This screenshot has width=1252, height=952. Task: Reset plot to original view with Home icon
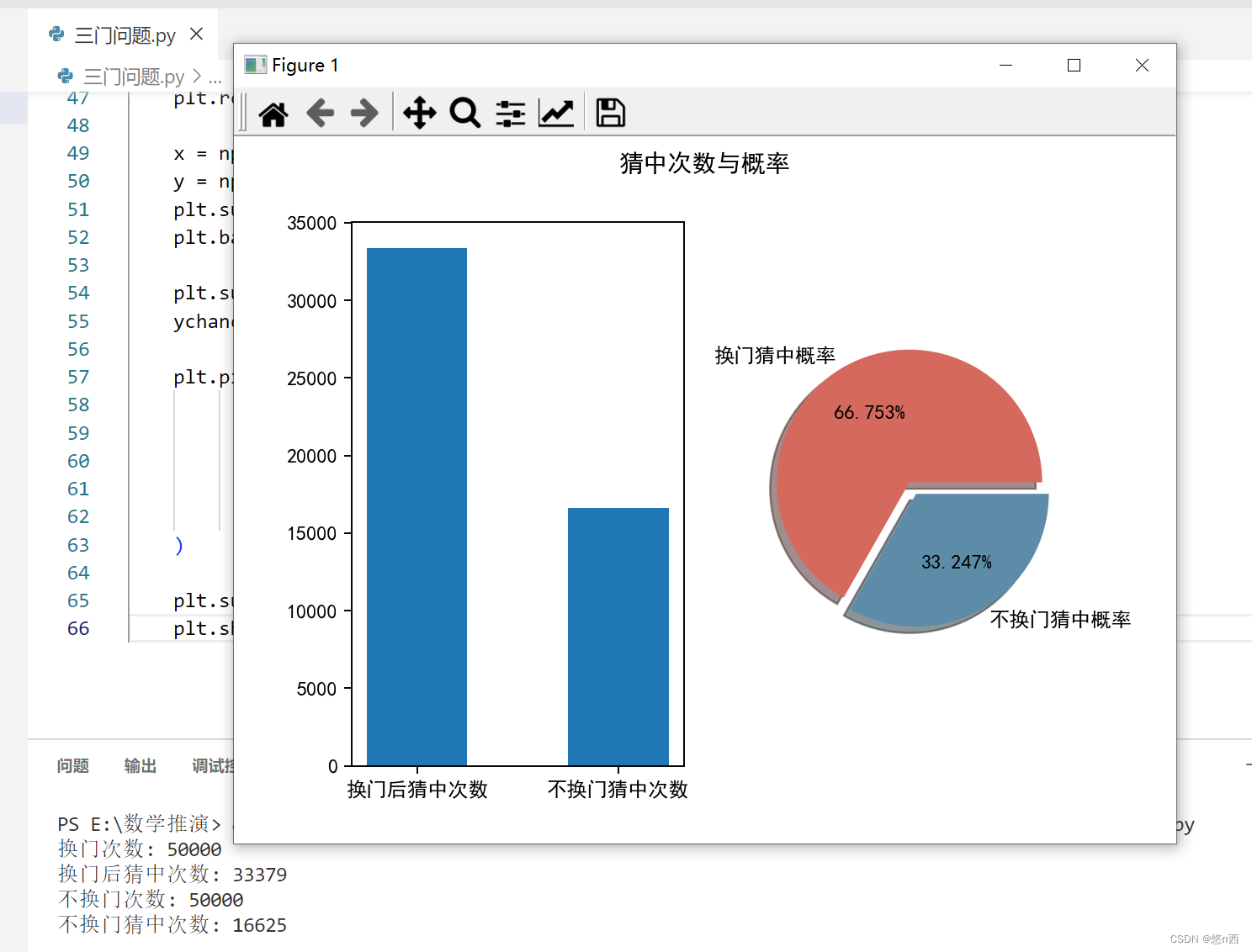(x=273, y=112)
